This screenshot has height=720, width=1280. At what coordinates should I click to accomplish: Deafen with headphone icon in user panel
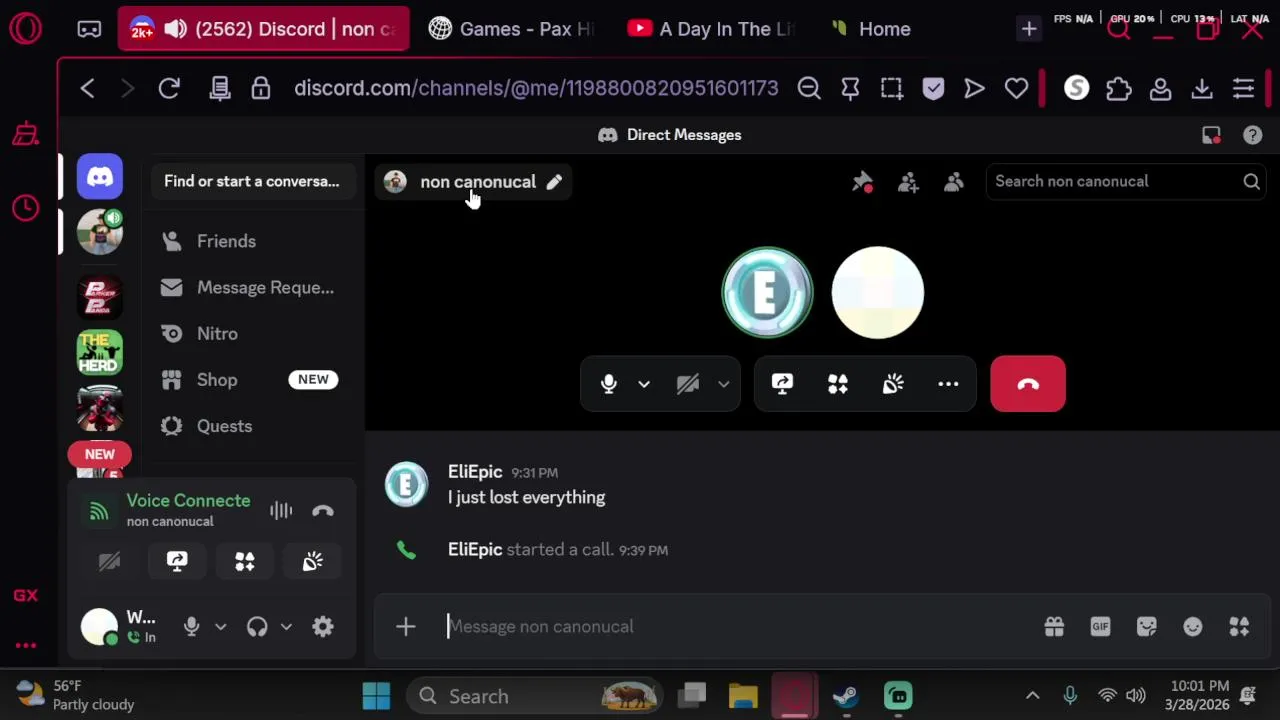257,627
